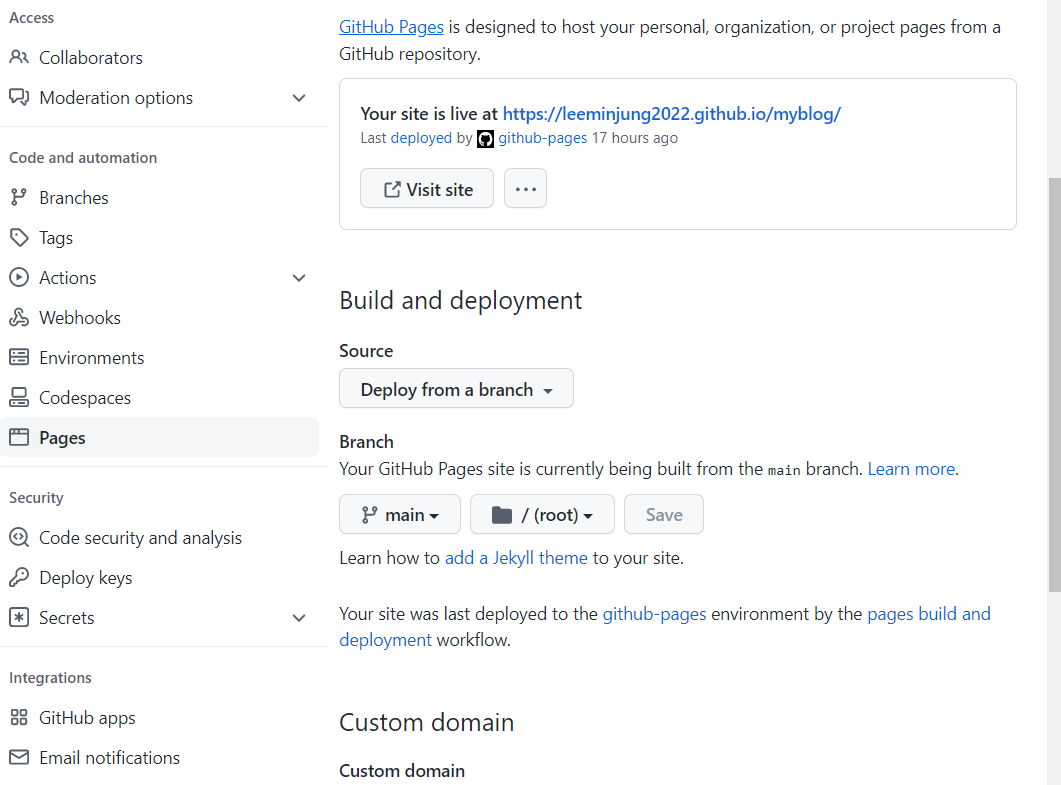This screenshot has height=785, width=1061.
Task: Click the Pages browser icon
Action: click(19, 437)
